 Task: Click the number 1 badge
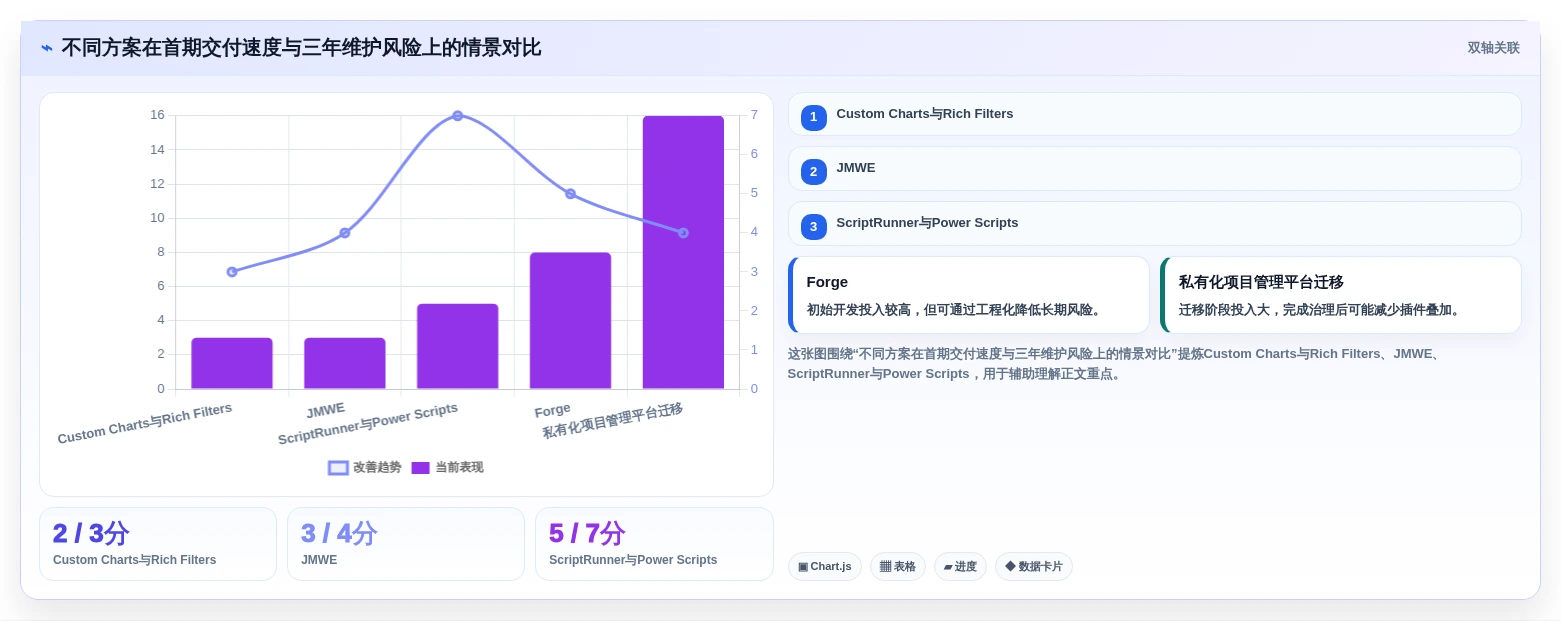(813, 117)
